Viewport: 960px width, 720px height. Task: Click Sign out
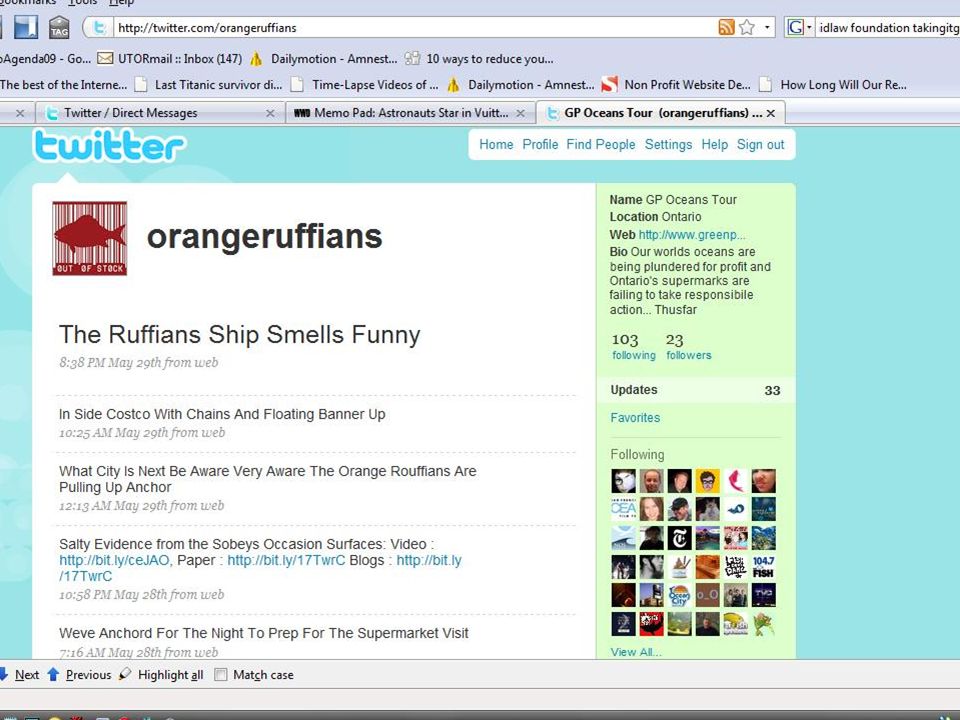(x=760, y=144)
